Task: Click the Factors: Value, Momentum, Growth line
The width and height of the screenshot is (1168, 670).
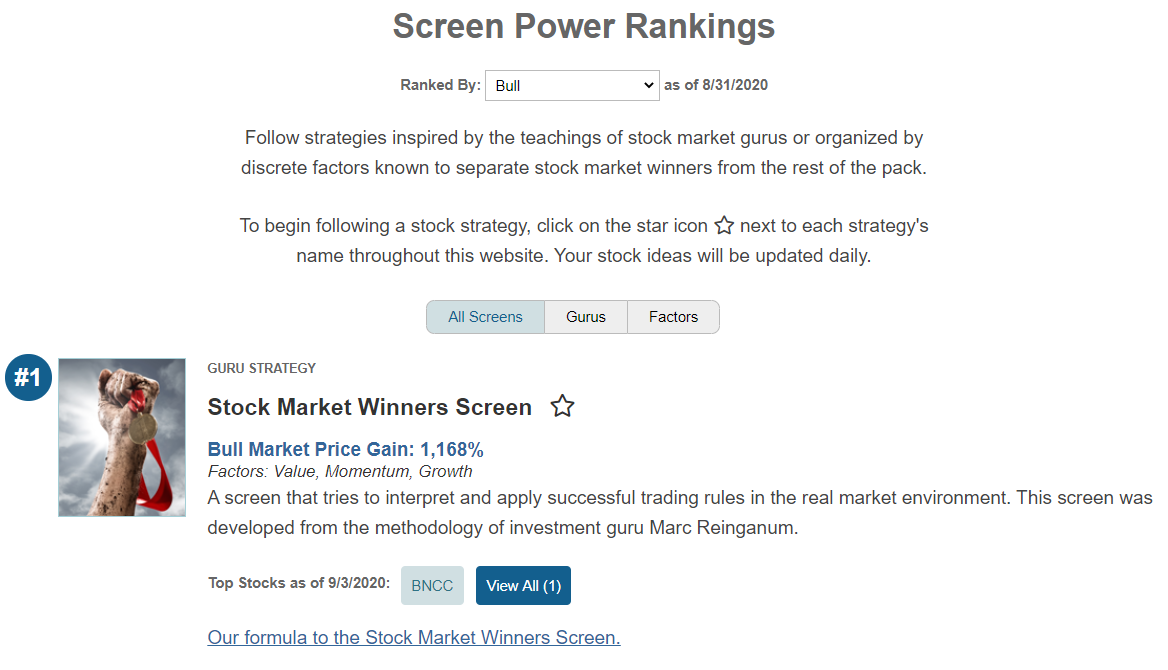Action: [340, 472]
